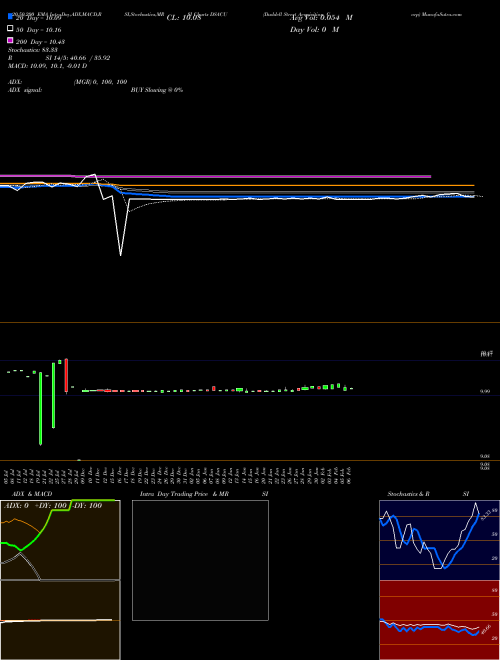Select the '200 Day = 10.48' legend text
This screenshot has height=660, width=500.
tap(40, 42)
